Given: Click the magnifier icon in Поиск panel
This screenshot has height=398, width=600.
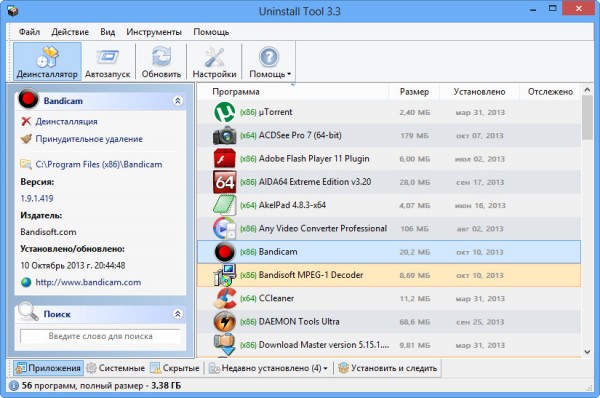Looking at the screenshot, I should [x=28, y=312].
